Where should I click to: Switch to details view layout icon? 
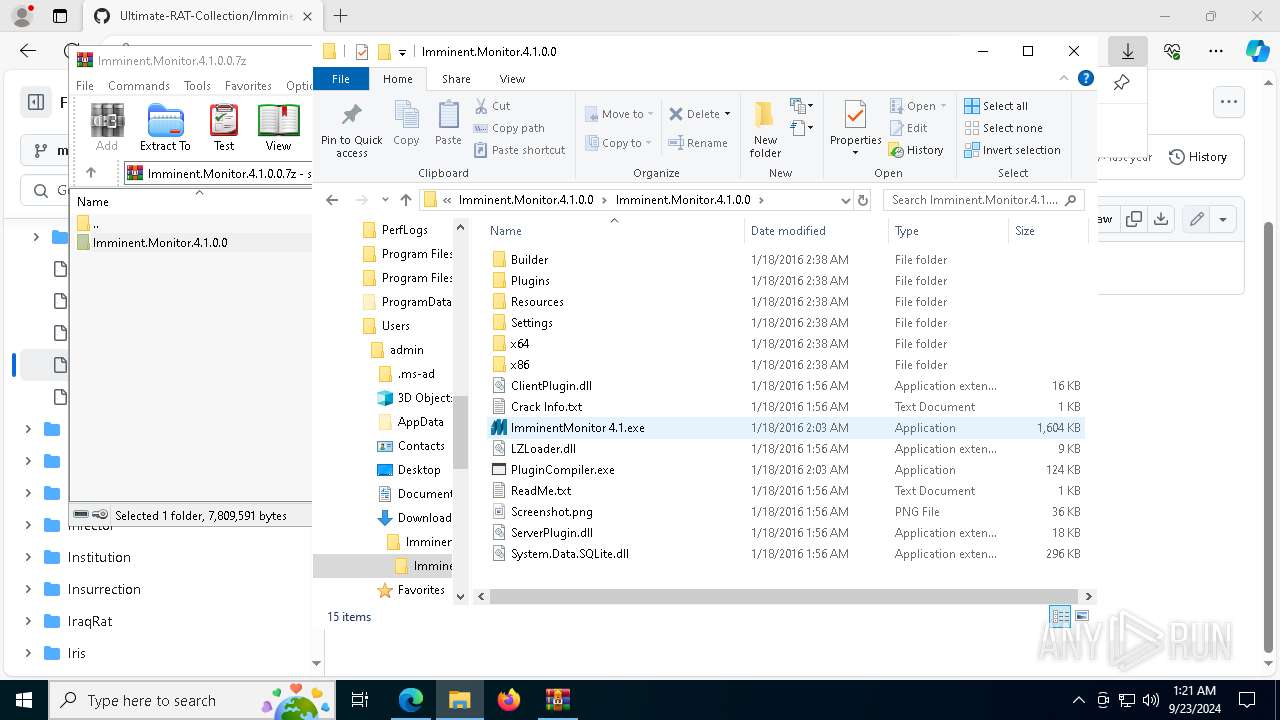(1060, 616)
